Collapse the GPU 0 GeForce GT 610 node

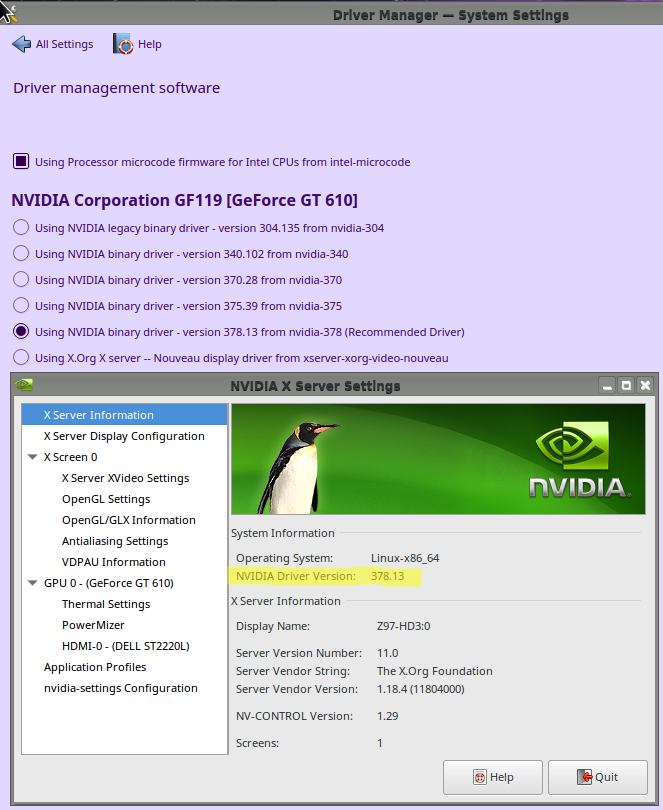tap(33, 583)
